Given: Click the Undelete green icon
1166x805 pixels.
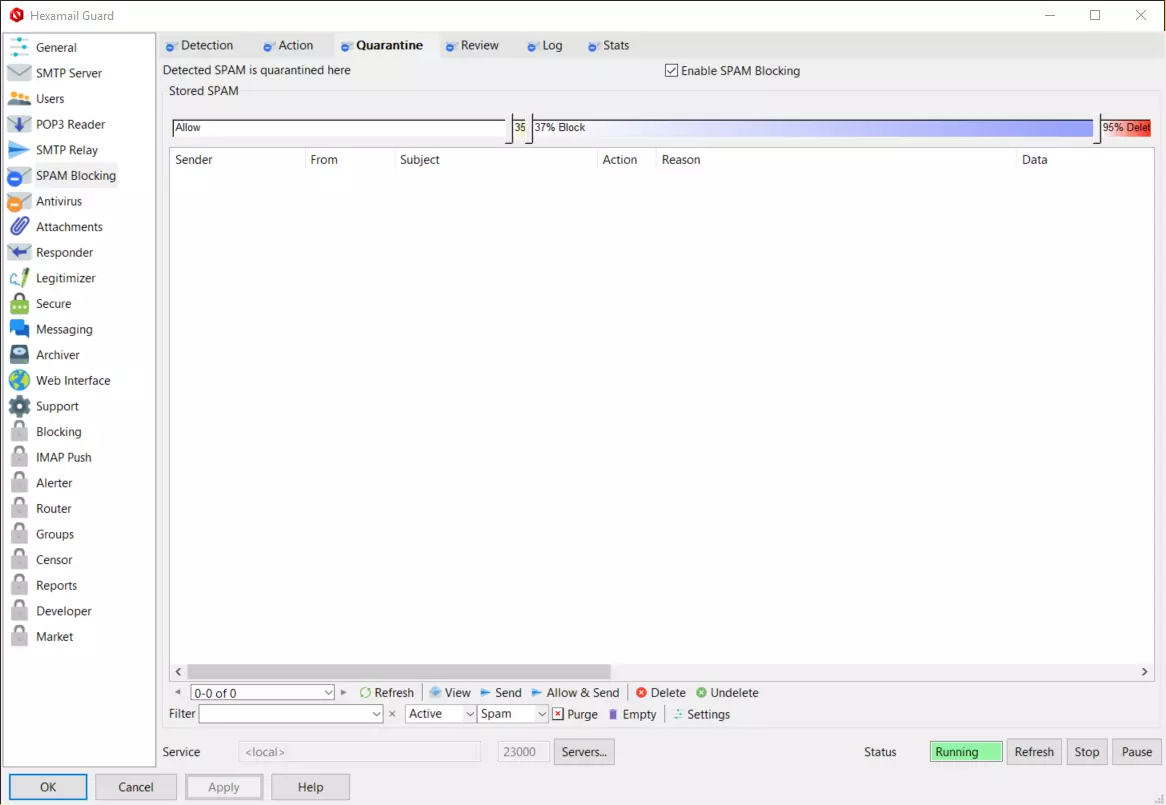Looking at the screenshot, I should 701,693.
